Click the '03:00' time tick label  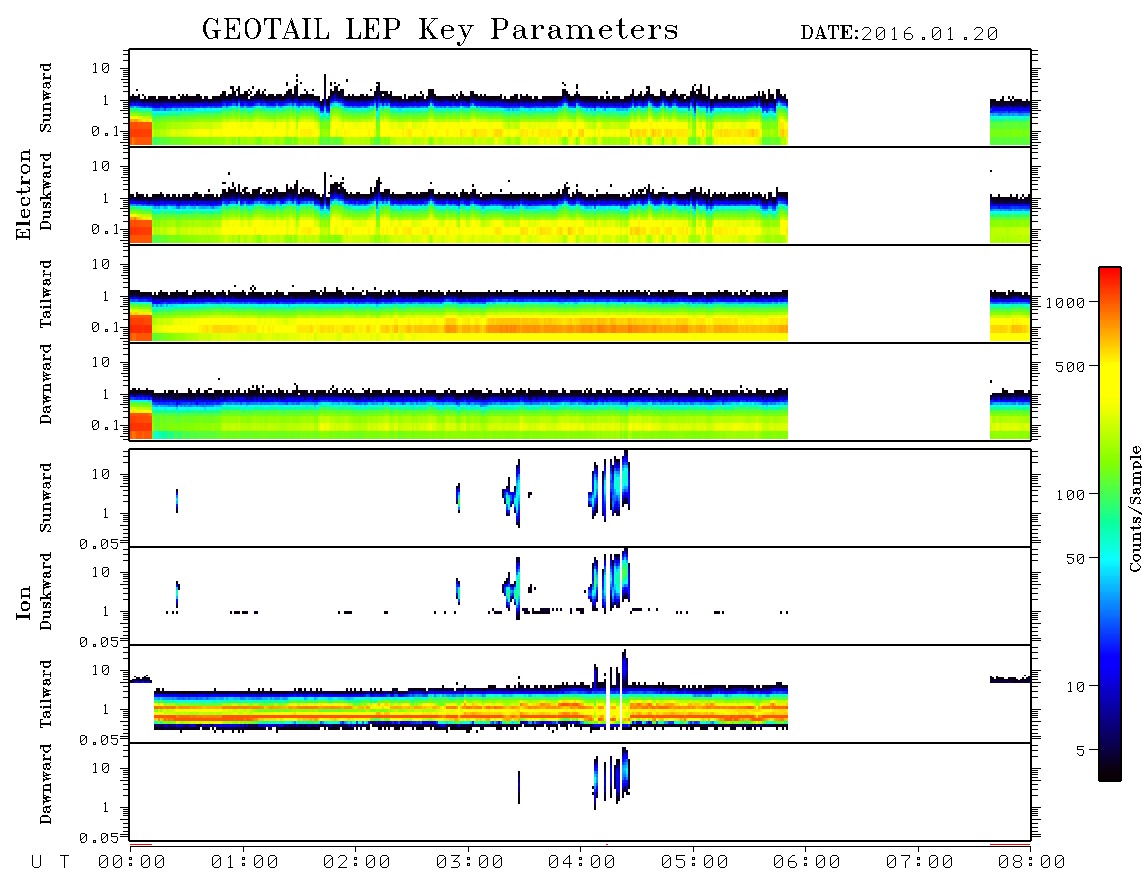tap(469, 863)
